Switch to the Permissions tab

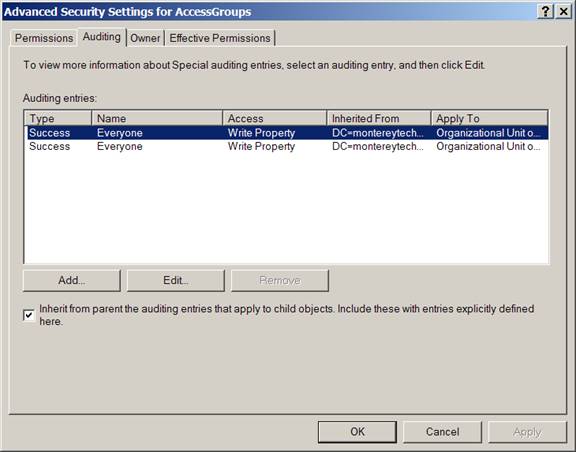(44, 38)
